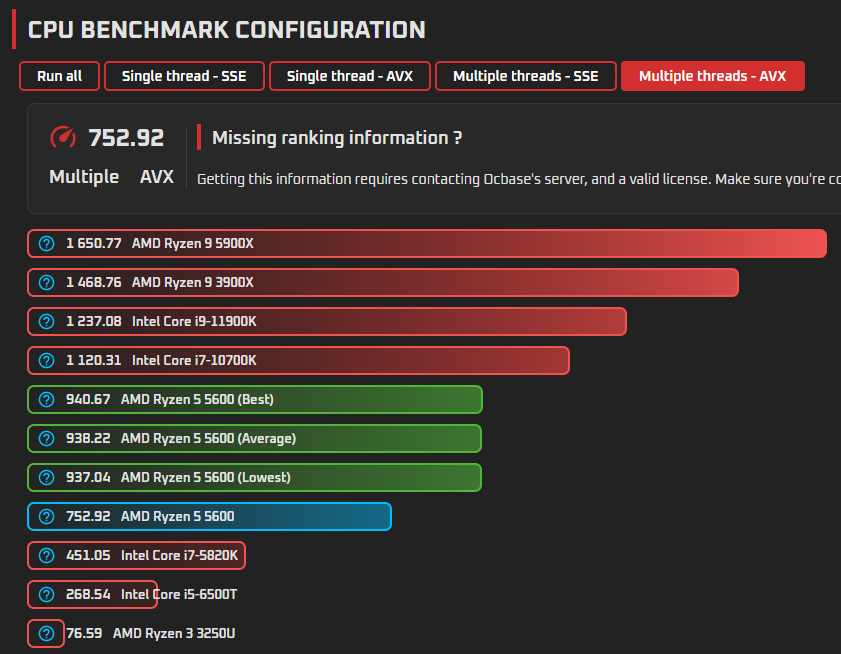Open info icon for Ryzen 5 5600 (Best)

point(47,400)
